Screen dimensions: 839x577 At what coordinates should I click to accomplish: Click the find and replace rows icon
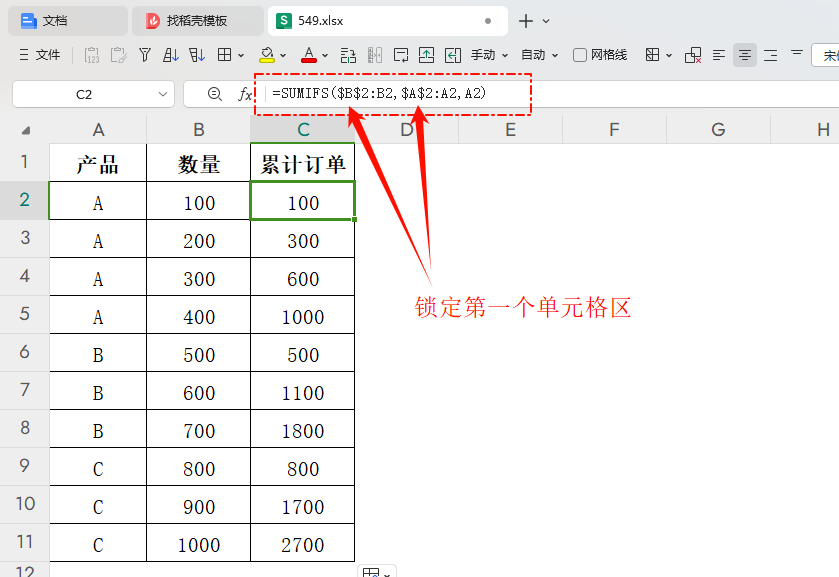348,55
